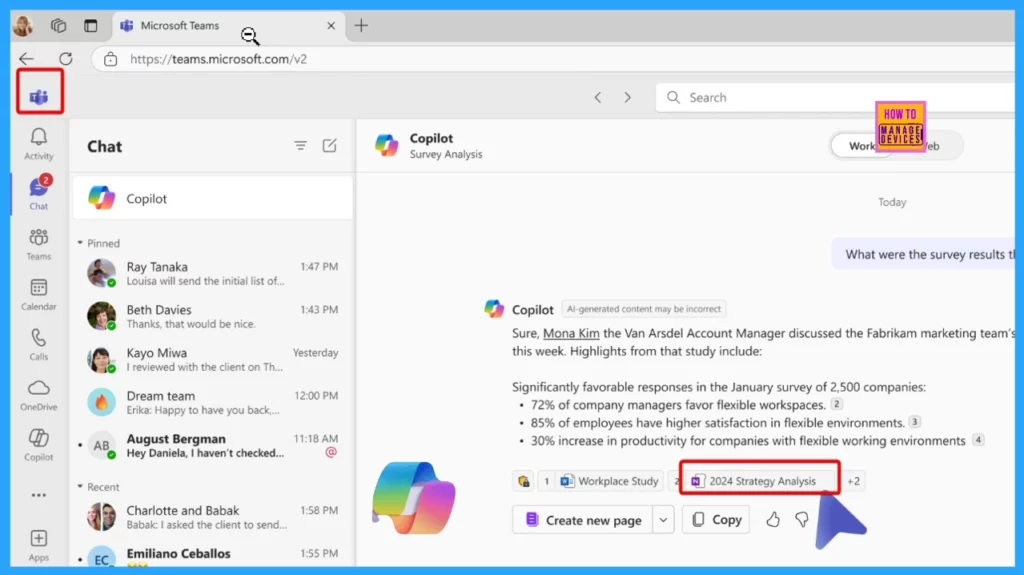The height and width of the screenshot is (575, 1024).
Task: Click the AI-generated content may be incorrect label
Action: tap(643, 308)
